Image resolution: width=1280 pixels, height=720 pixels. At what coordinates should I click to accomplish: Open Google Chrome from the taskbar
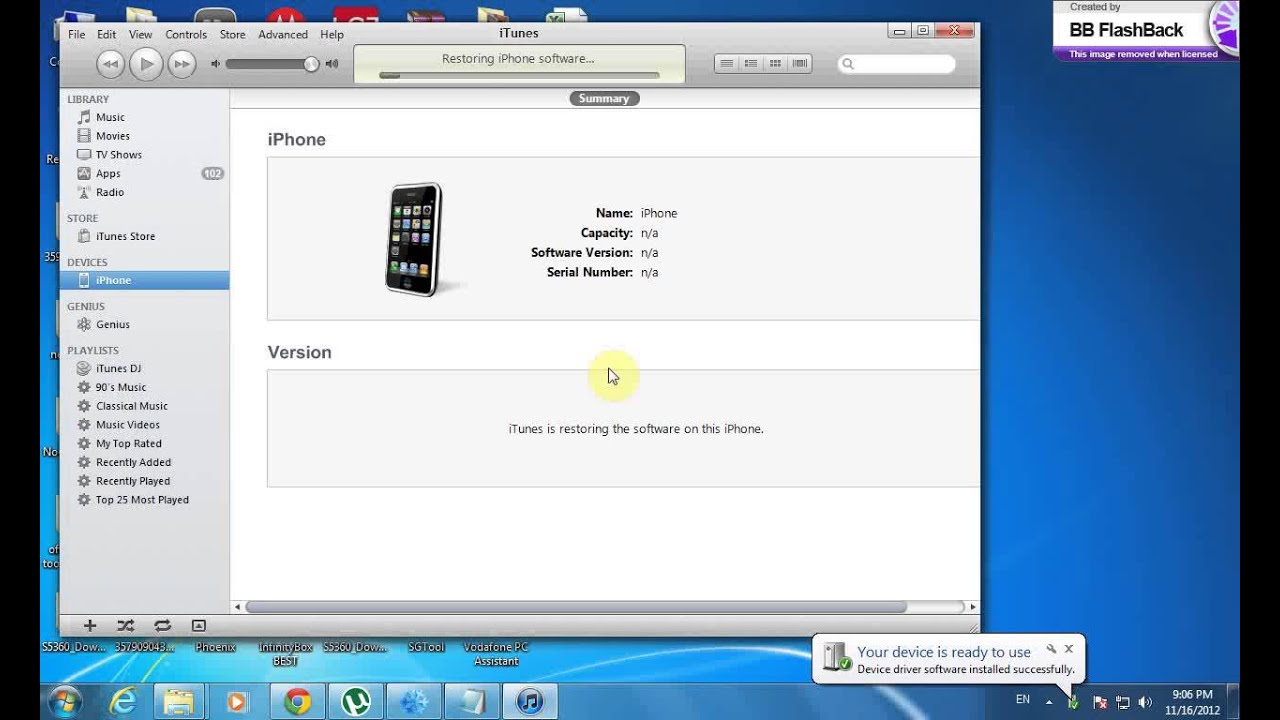pyautogui.click(x=296, y=701)
